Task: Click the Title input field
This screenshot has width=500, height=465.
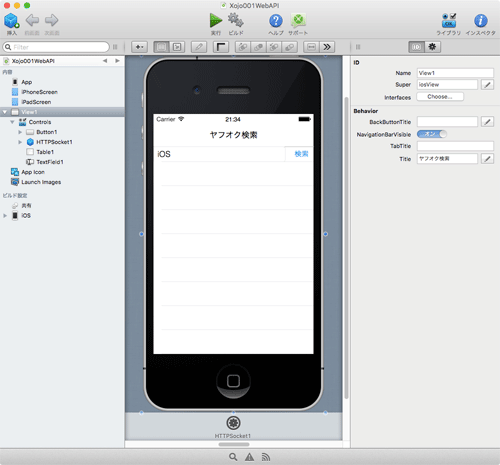Action: pos(447,159)
